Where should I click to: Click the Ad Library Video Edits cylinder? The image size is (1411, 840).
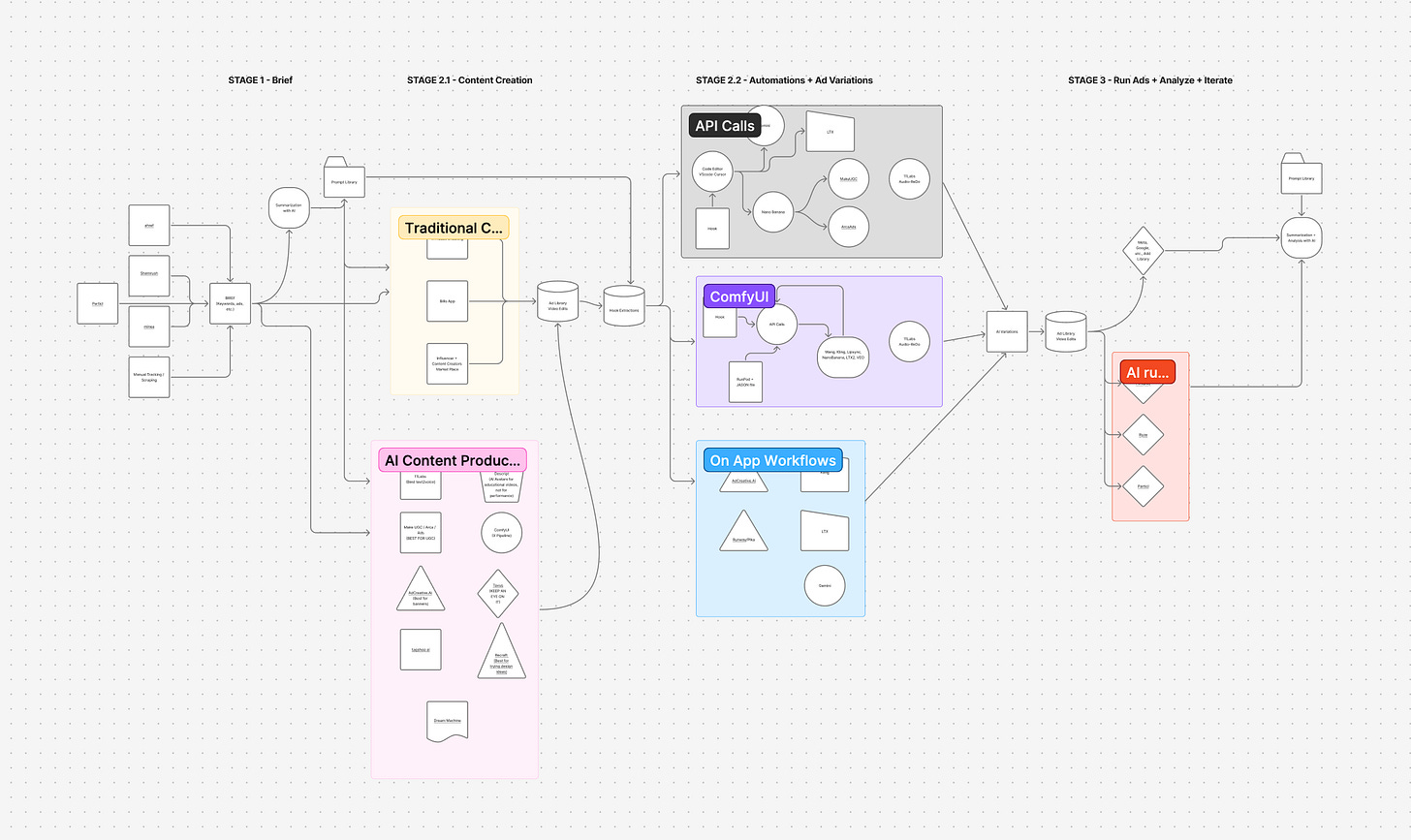coord(557,301)
